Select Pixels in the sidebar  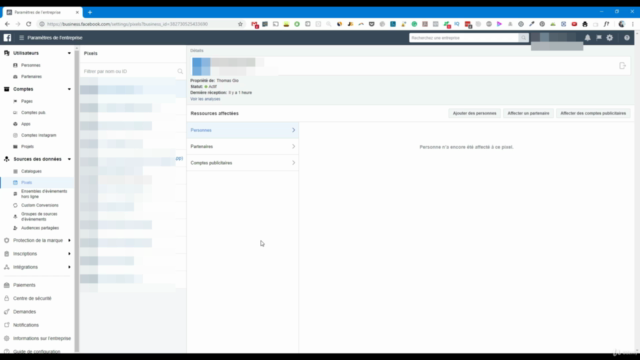tap(27, 182)
